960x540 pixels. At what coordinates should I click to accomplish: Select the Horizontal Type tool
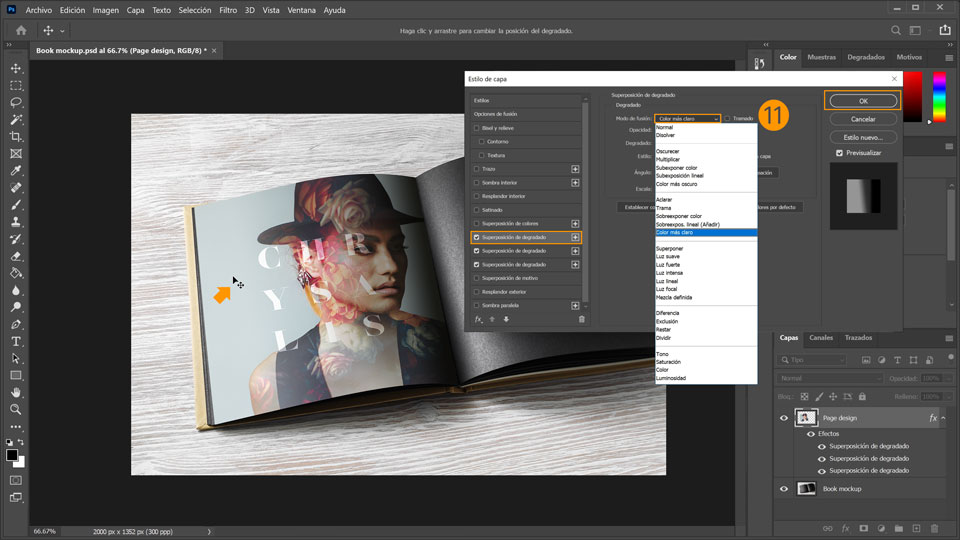tap(16, 342)
